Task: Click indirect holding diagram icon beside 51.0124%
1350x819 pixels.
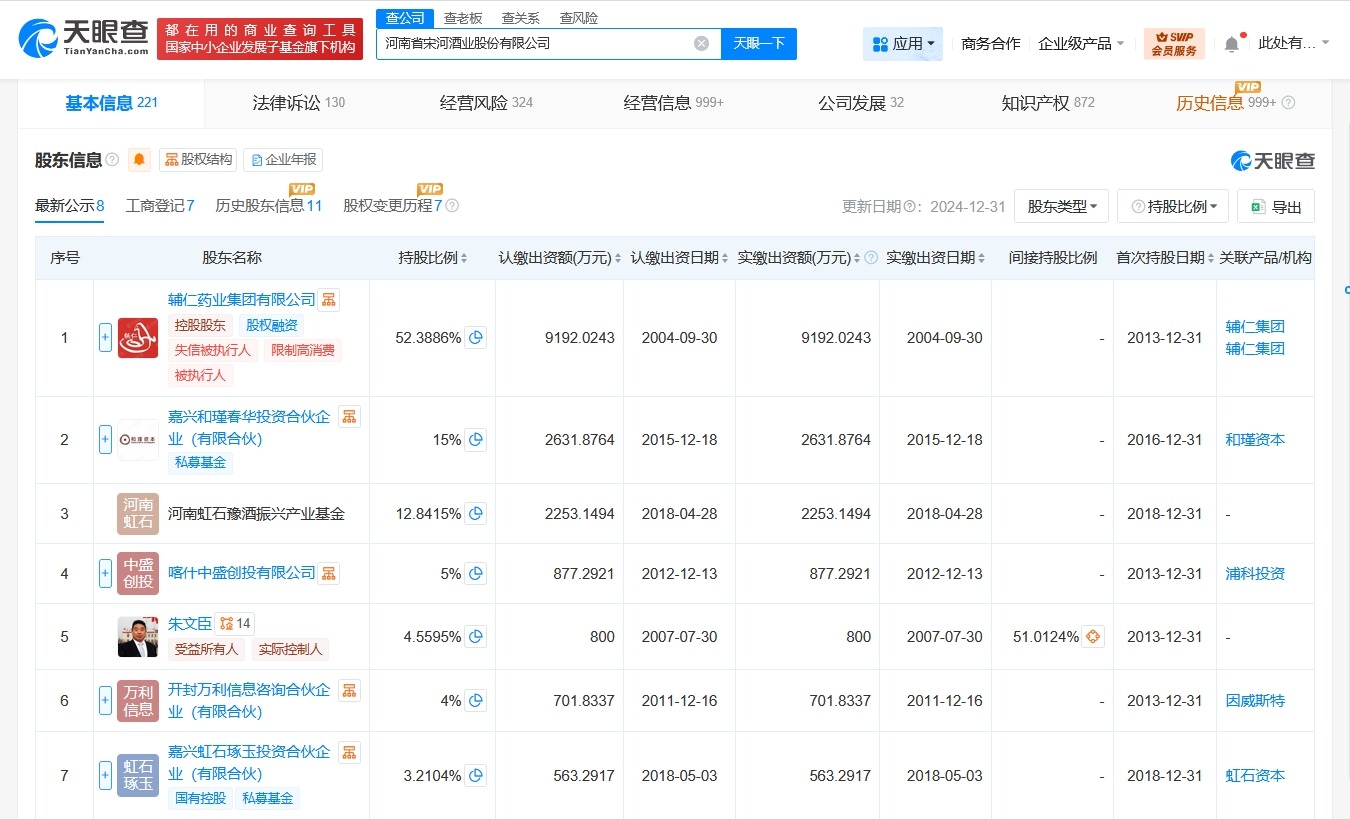Action: [1092, 636]
